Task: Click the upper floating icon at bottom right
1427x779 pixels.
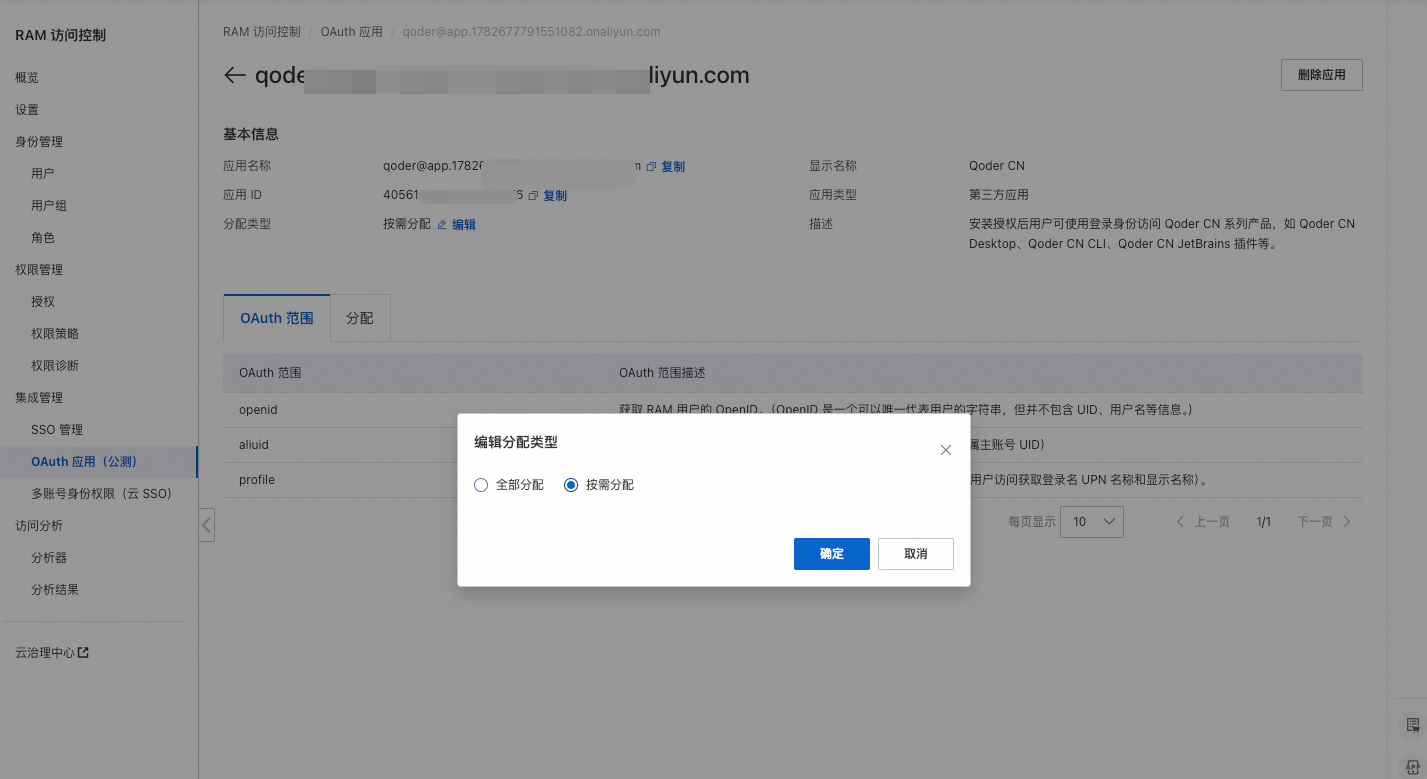Action: point(1413,725)
